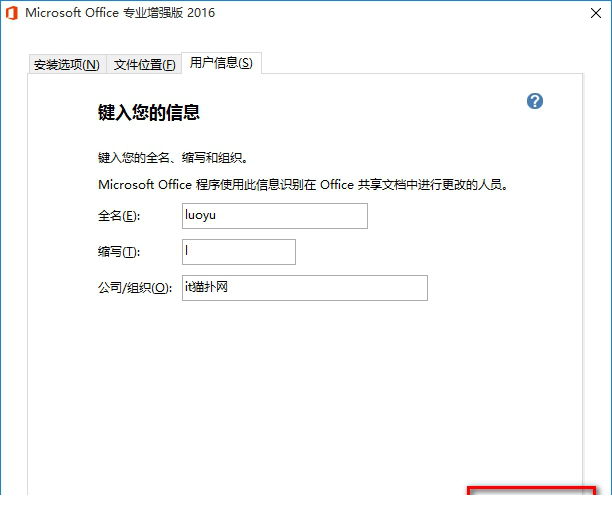612x514 pixels.
Task: Click the window title Microsoft Office 专业增强版 2016
Action: pos(120,13)
